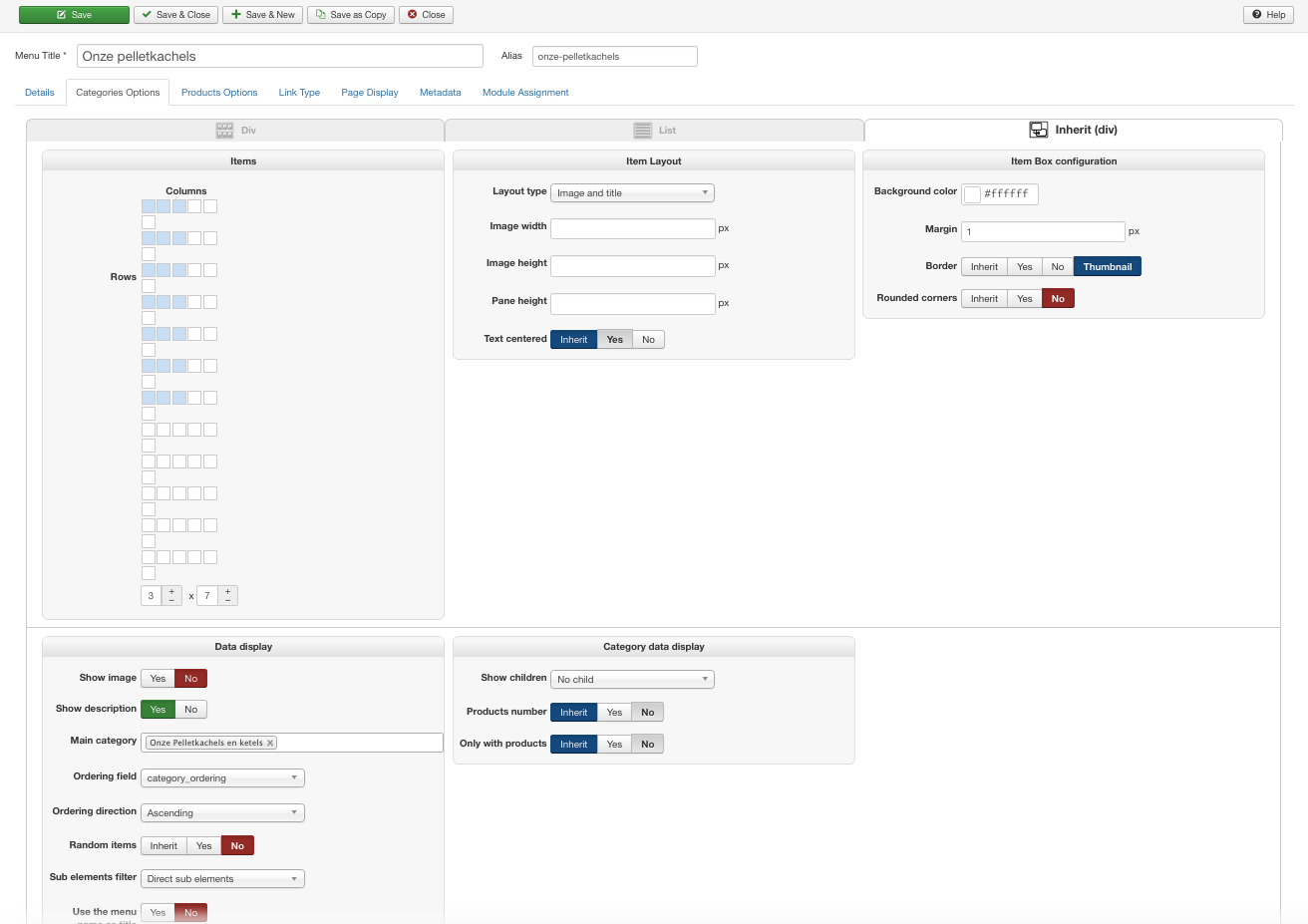Set Only with products to No
Image resolution: width=1308 pixels, height=924 pixels.
click(x=648, y=745)
